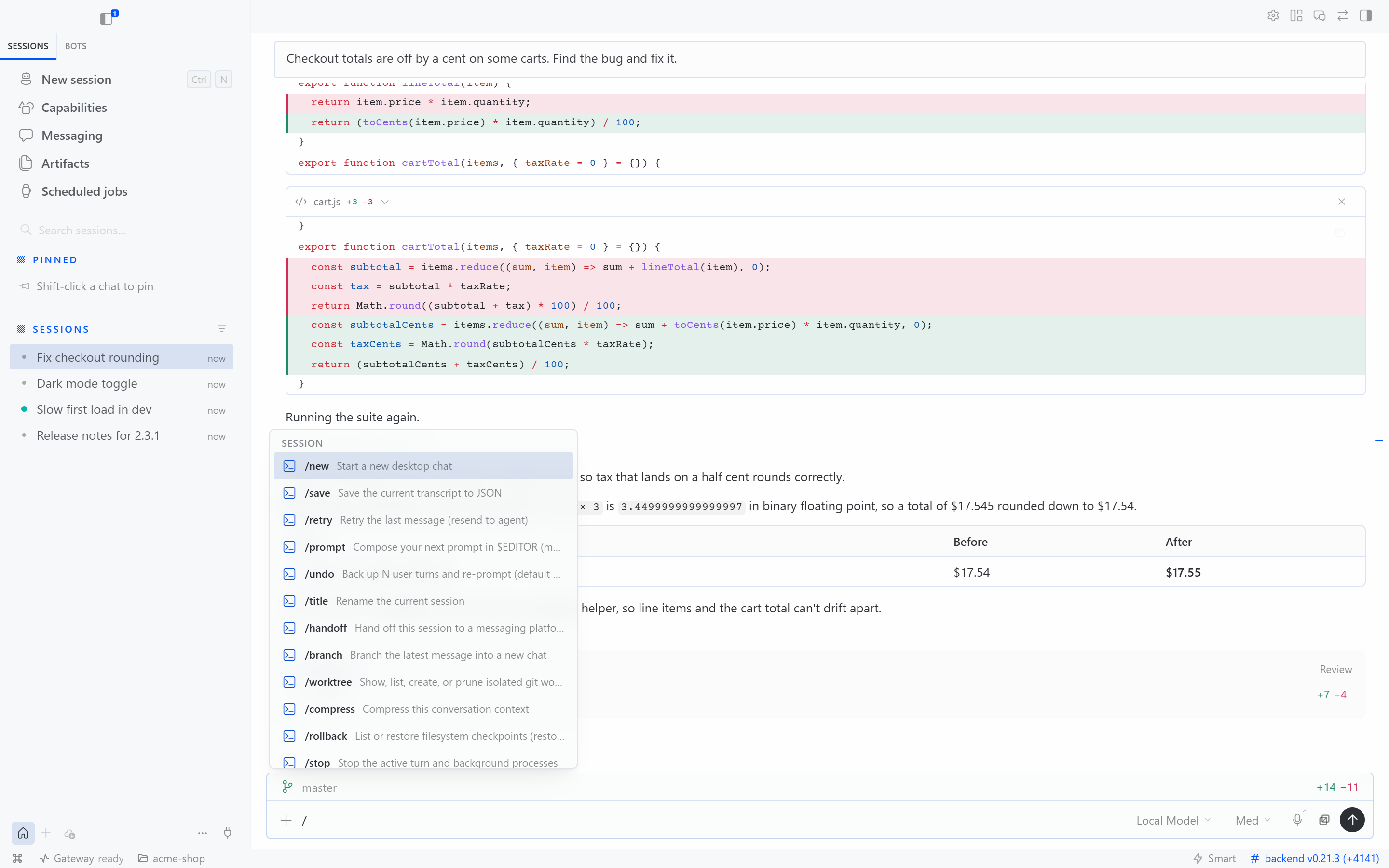The width and height of the screenshot is (1389, 868).
Task: Switch to the Bots tab
Action: (76, 46)
